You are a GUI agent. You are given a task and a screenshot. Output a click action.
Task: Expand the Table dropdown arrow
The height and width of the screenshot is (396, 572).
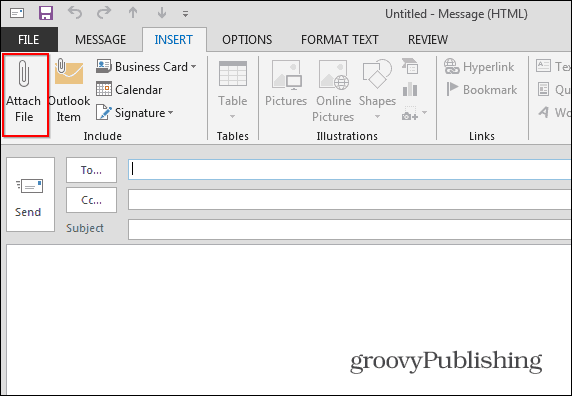tap(232, 117)
